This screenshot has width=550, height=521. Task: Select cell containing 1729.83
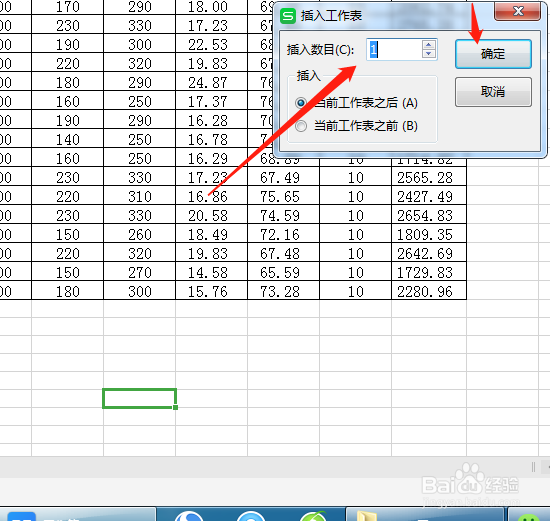pyautogui.click(x=429, y=271)
